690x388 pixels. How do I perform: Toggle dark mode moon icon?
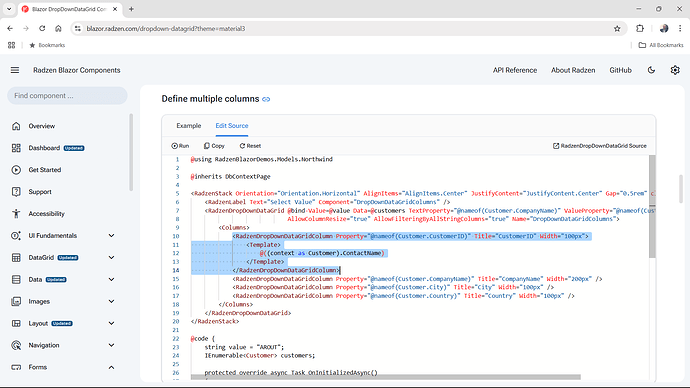(651, 70)
